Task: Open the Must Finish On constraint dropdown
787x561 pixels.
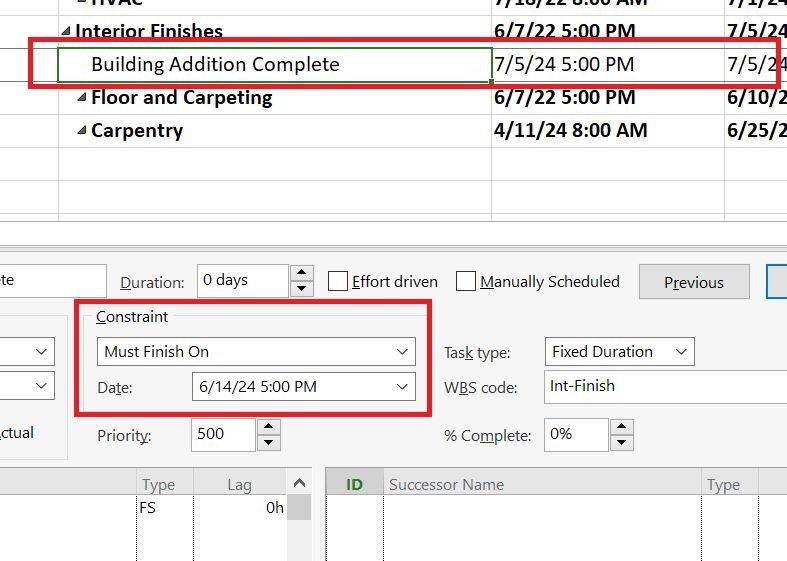Action: pyautogui.click(x=256, y=351)
